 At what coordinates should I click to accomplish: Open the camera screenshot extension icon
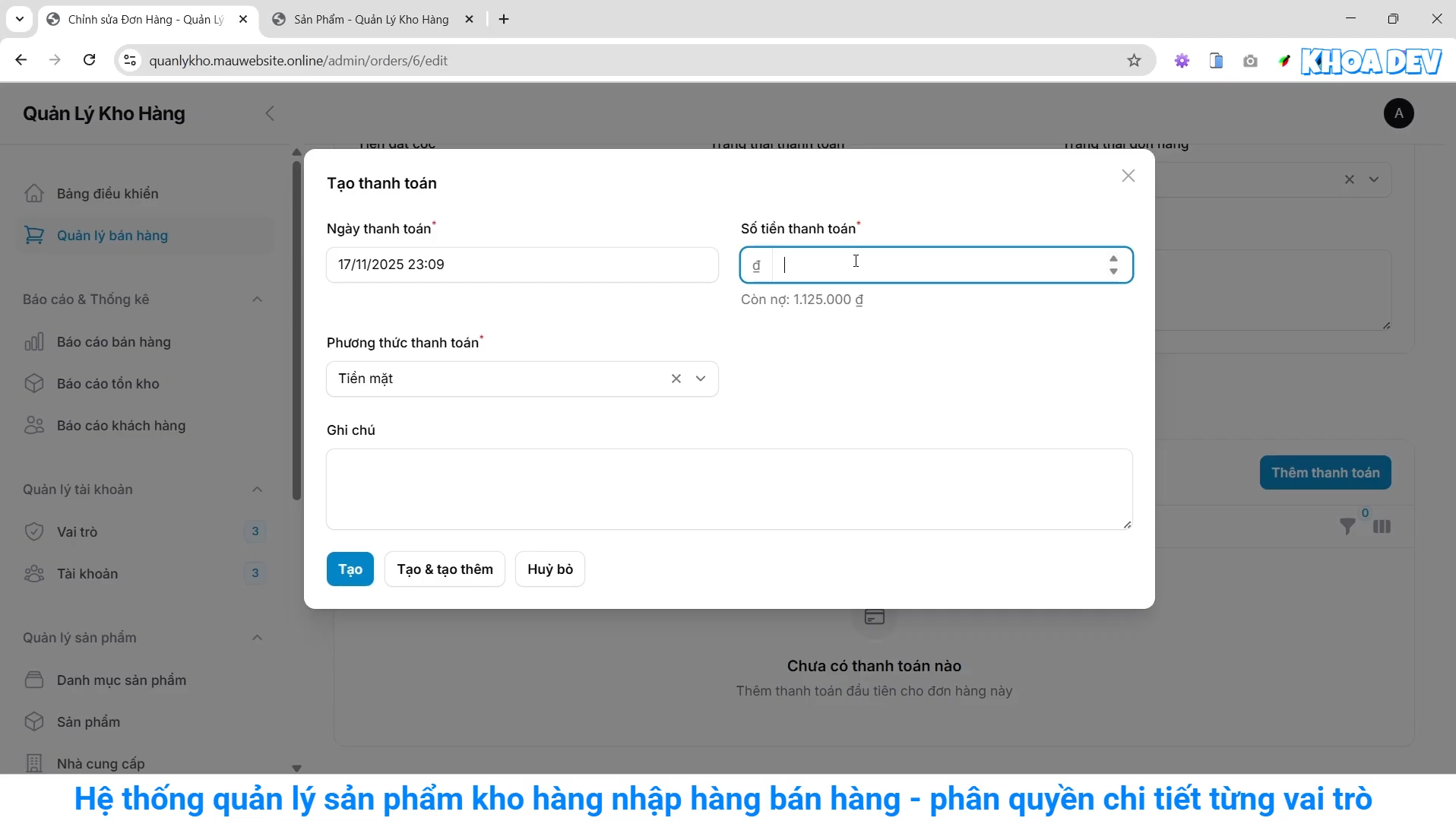(x=1250, y=61)
